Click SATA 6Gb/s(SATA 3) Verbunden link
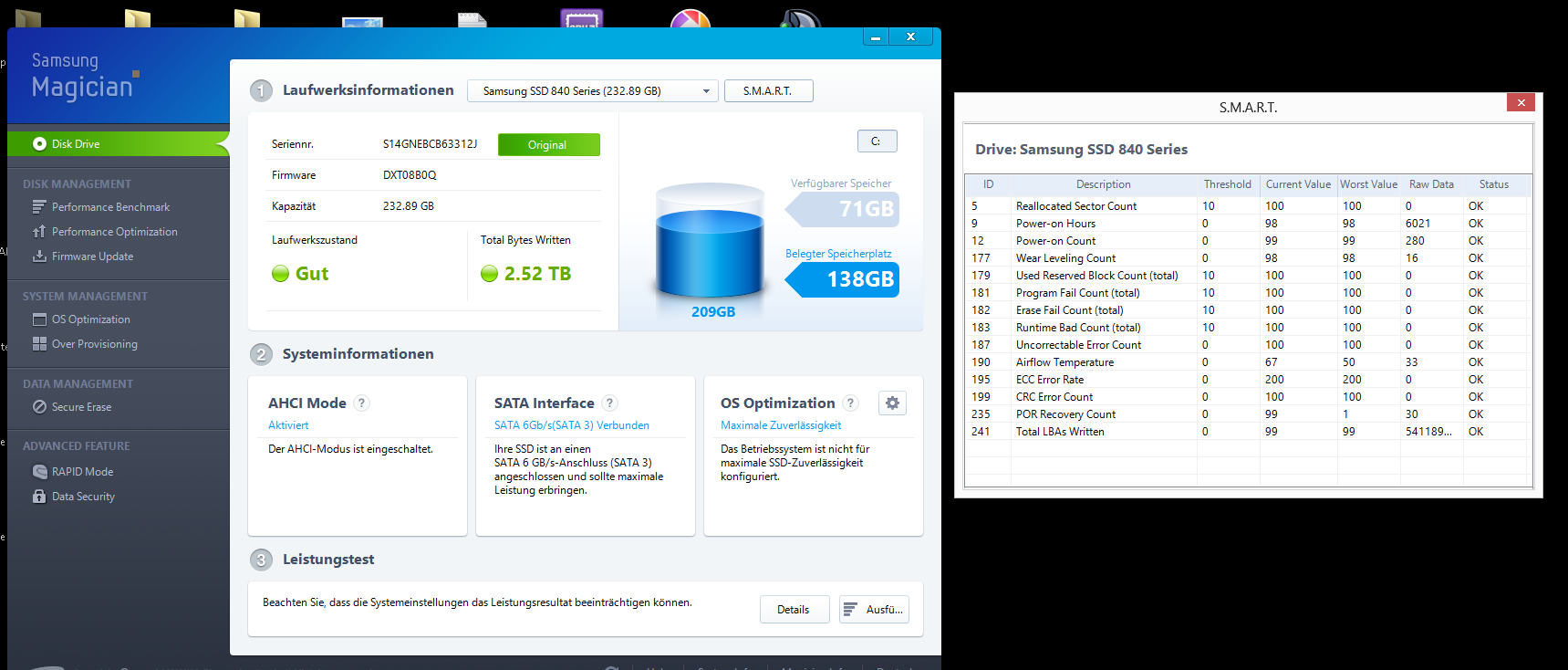 click(572, 425)
